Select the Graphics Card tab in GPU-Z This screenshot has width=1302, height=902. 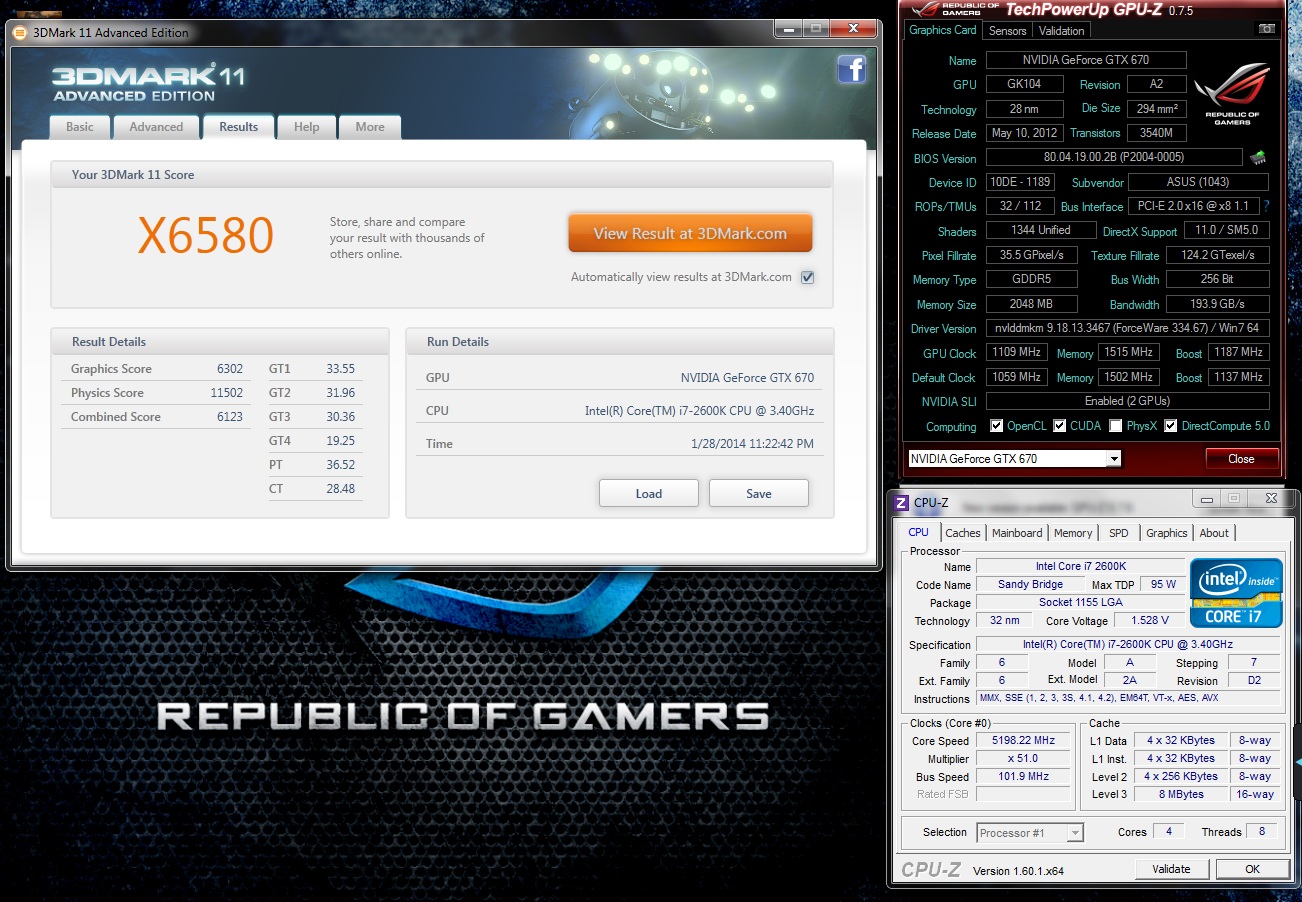[x=943, y=30]
